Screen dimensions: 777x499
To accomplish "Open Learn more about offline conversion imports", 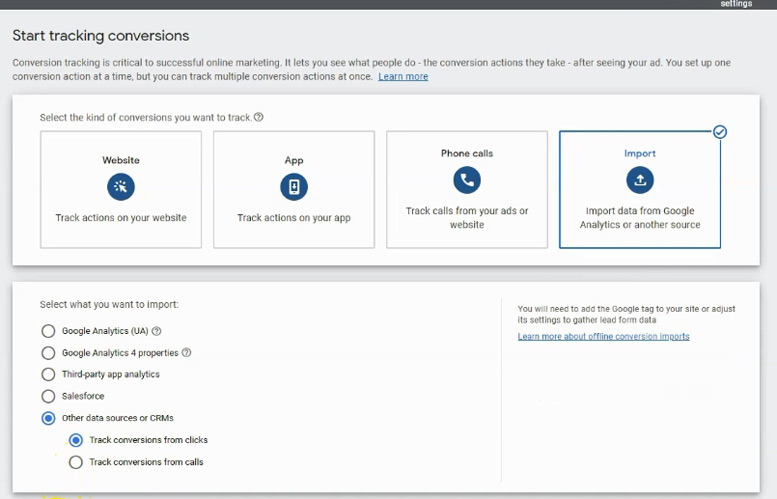I will (604, 336).
